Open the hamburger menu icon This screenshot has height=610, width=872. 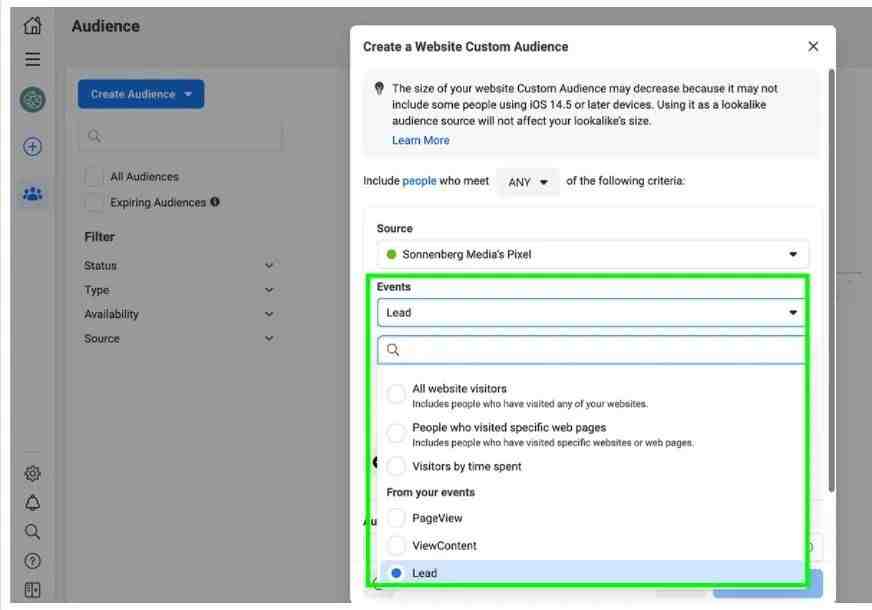tap(32, 59)
